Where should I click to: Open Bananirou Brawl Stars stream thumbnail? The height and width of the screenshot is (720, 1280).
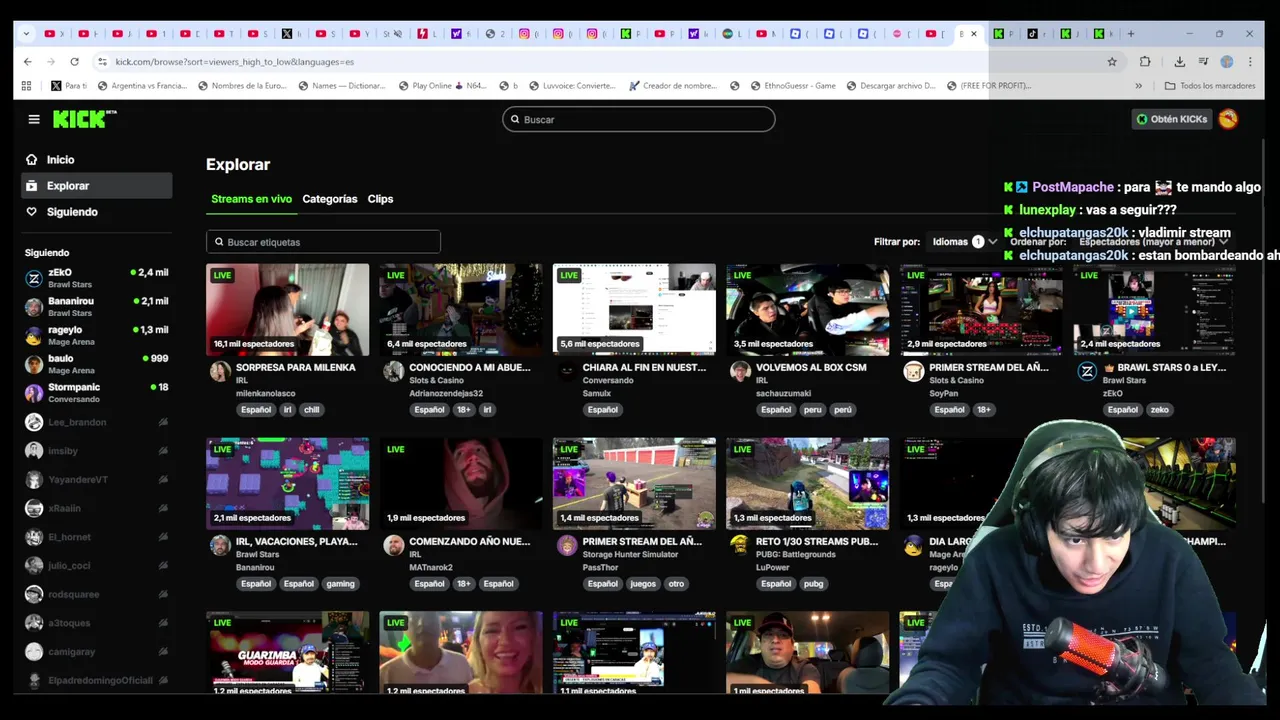click(x=288, y=483)
